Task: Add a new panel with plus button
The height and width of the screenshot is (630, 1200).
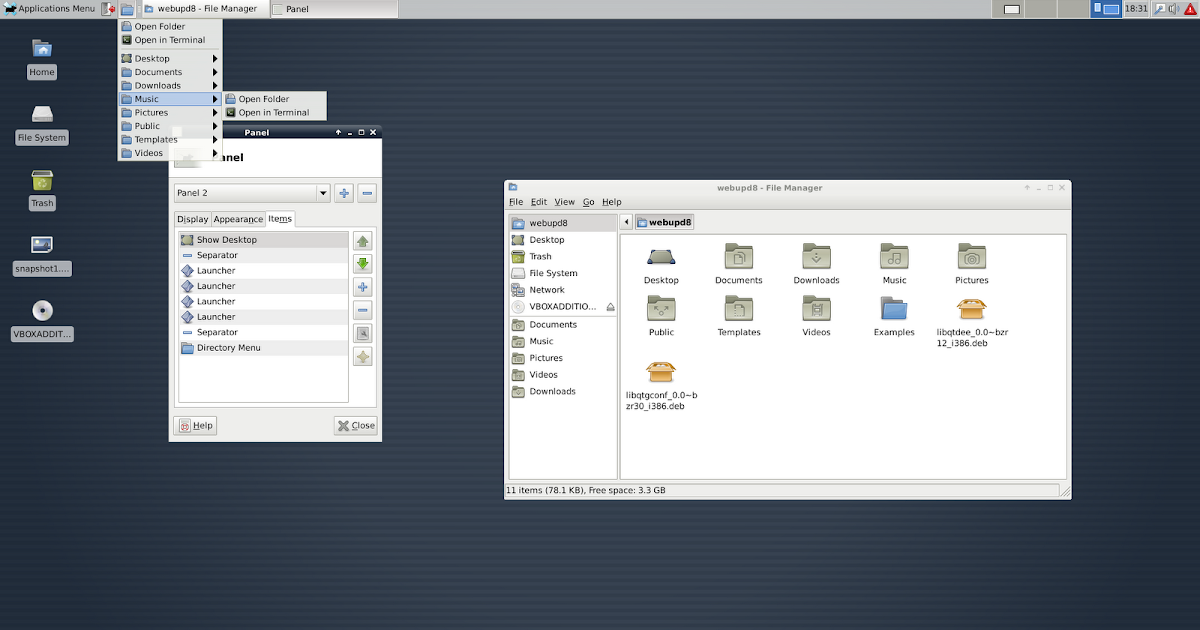Action: (344, 193)
